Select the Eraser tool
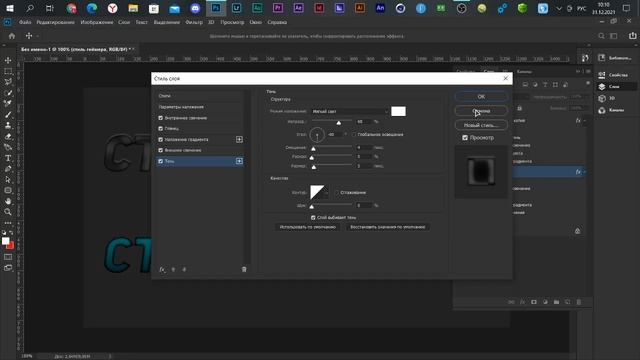 8,136
